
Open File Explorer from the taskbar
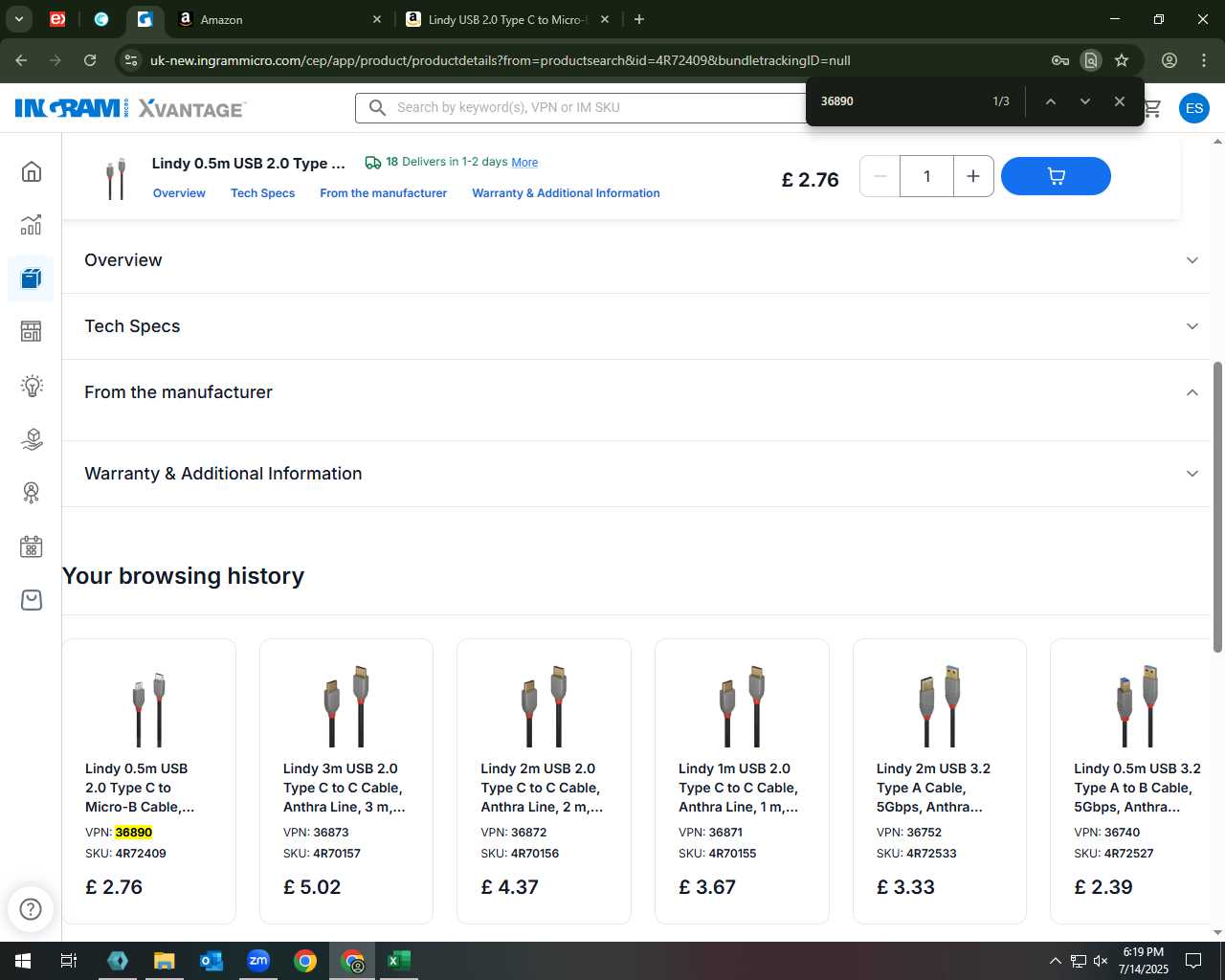point(165,961)
